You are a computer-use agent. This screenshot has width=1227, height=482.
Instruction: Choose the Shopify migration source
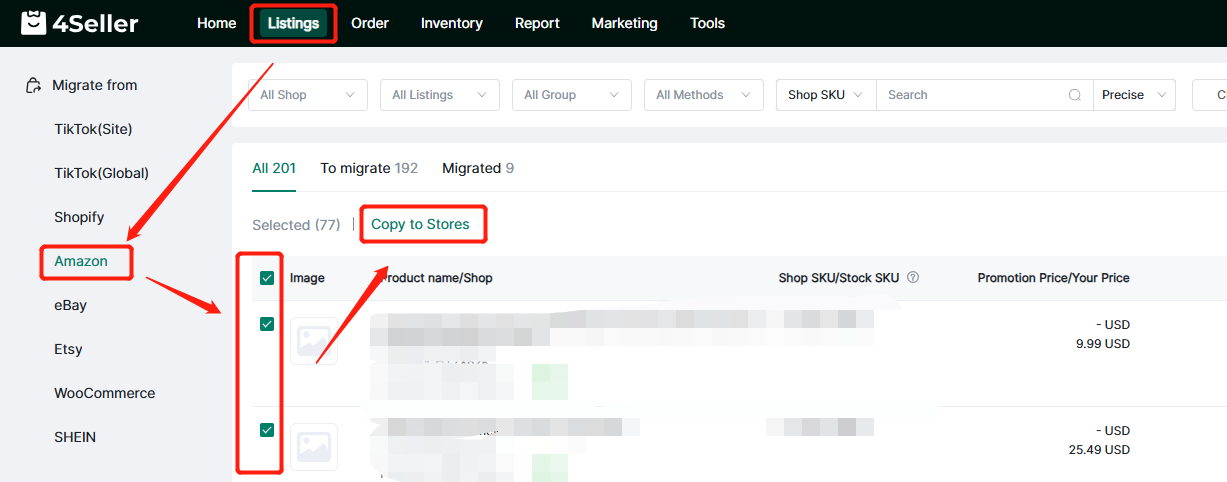pyautogui.click(x=79, y=217)
